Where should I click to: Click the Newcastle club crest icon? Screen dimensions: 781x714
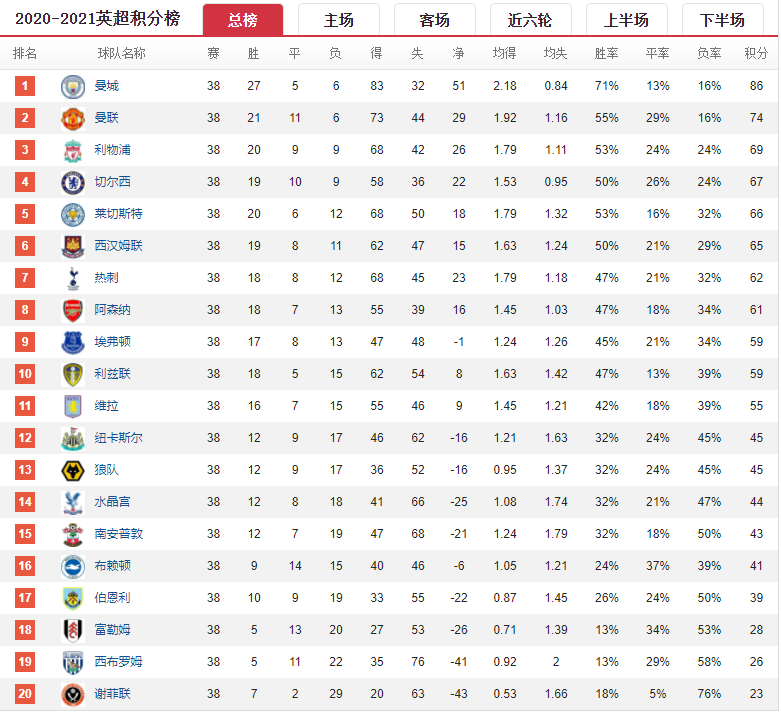[73, 438]
